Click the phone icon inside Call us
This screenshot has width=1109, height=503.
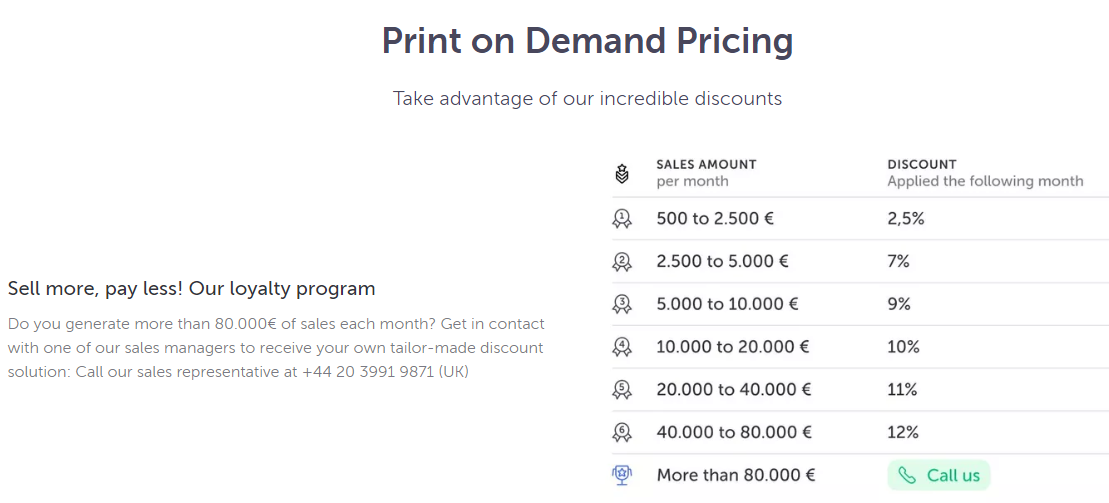point(907,475)
